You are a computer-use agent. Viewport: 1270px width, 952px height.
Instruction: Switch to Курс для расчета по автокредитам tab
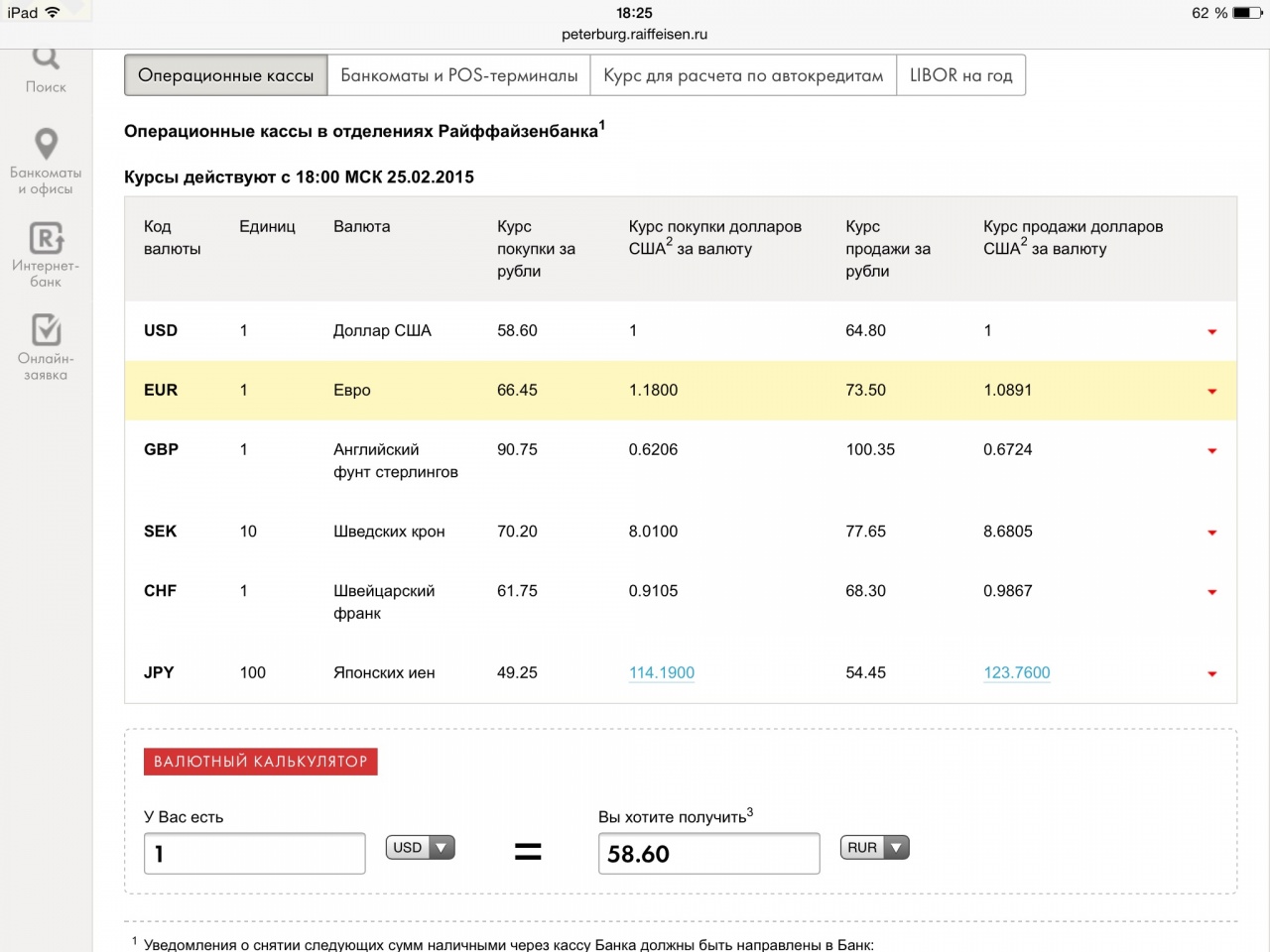click(x=743, y=75)
